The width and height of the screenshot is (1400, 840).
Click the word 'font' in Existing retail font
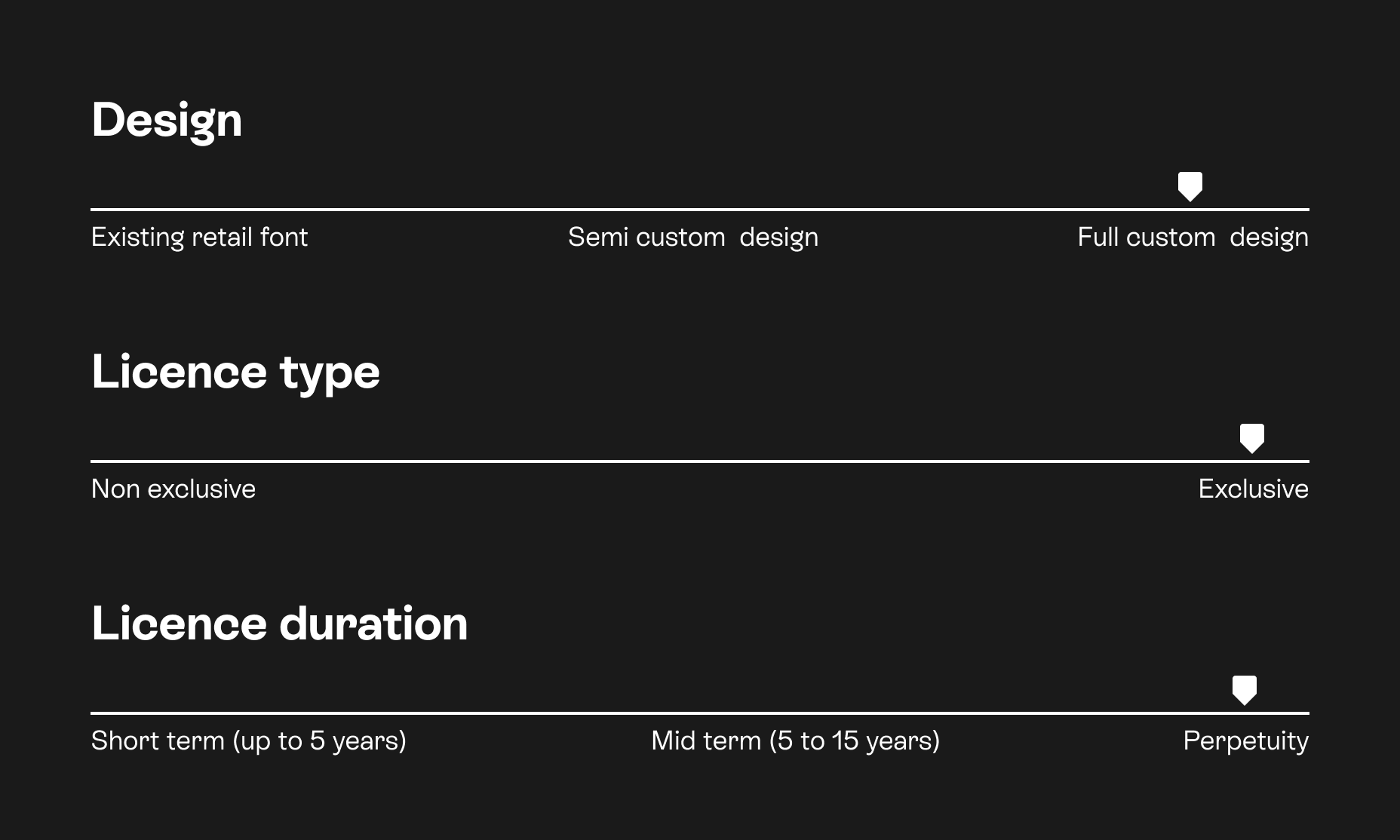tap(284, 238)
